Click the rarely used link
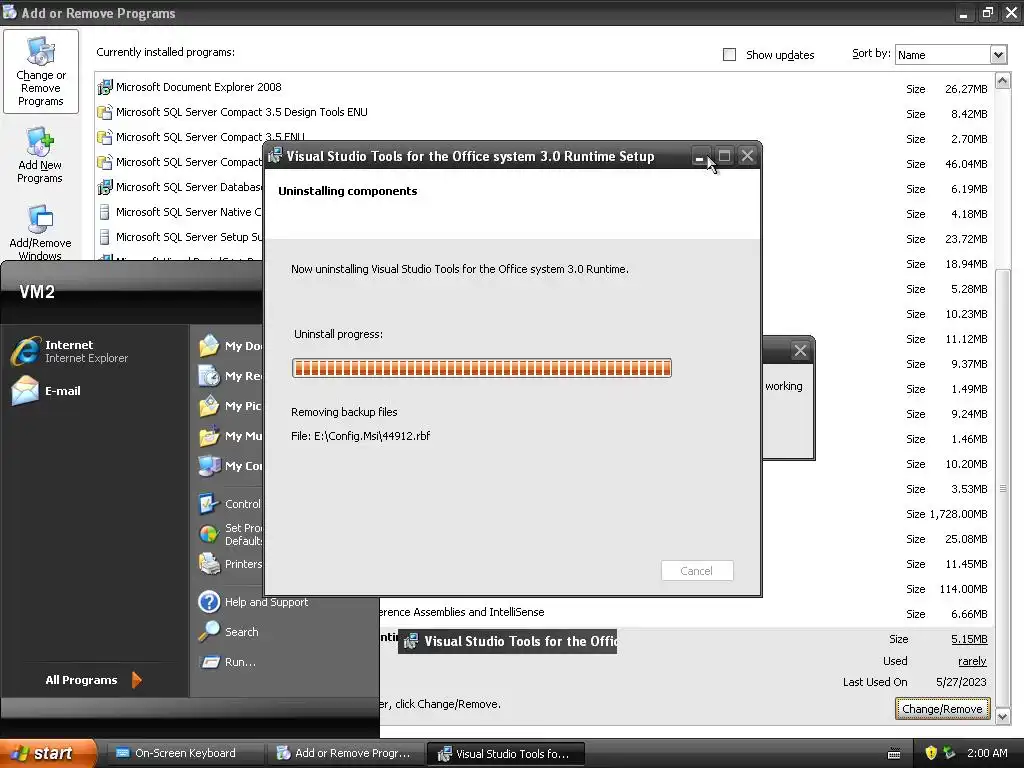The height and width of the screenshot is (768, 1024). (972, 661)
